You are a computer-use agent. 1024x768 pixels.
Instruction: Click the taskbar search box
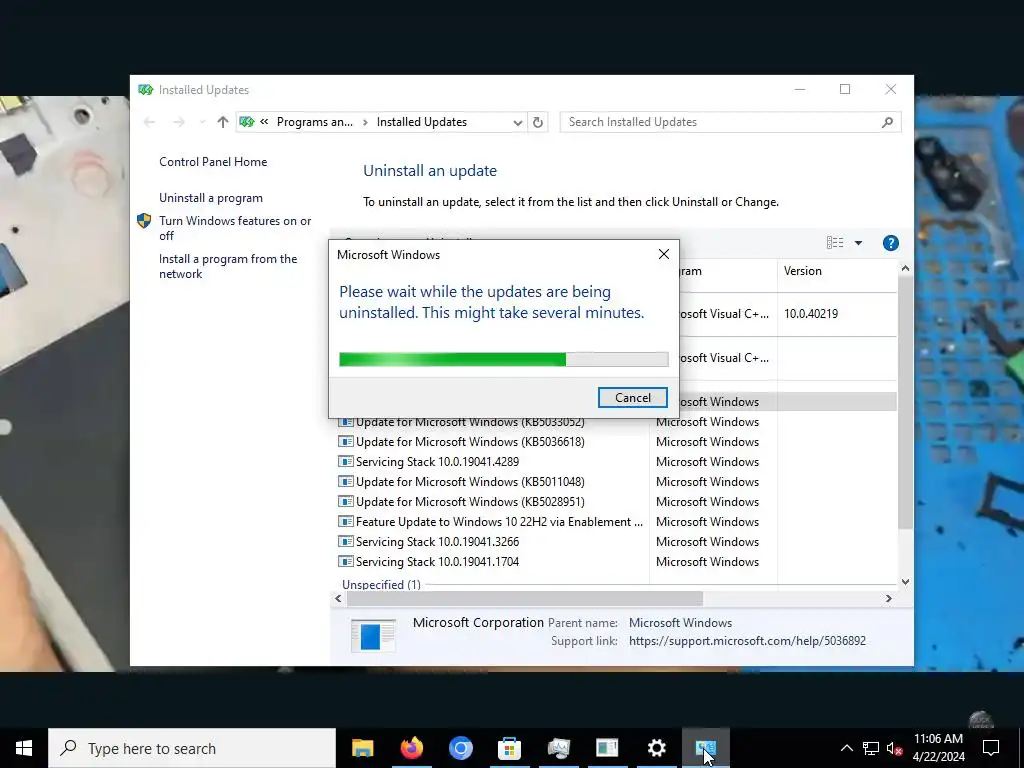[x=192, y=748]
